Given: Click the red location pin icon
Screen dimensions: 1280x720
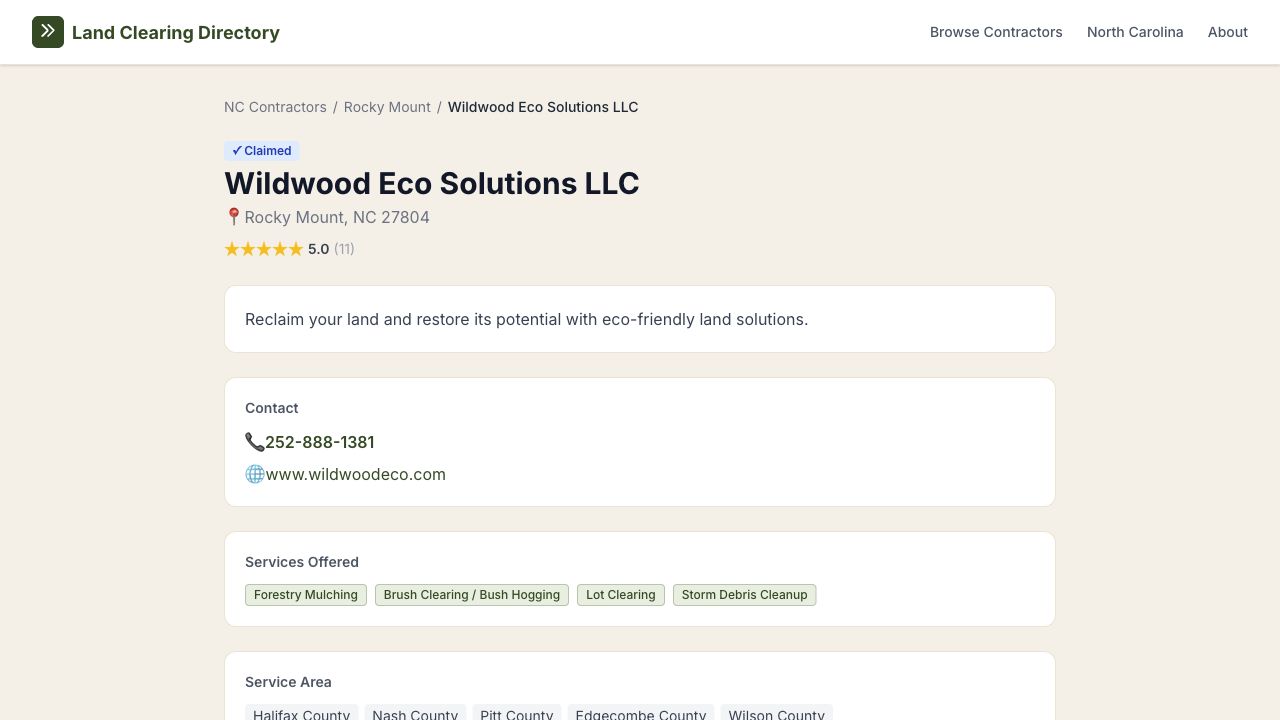Looking at the screenshot, I should point(234,217).
